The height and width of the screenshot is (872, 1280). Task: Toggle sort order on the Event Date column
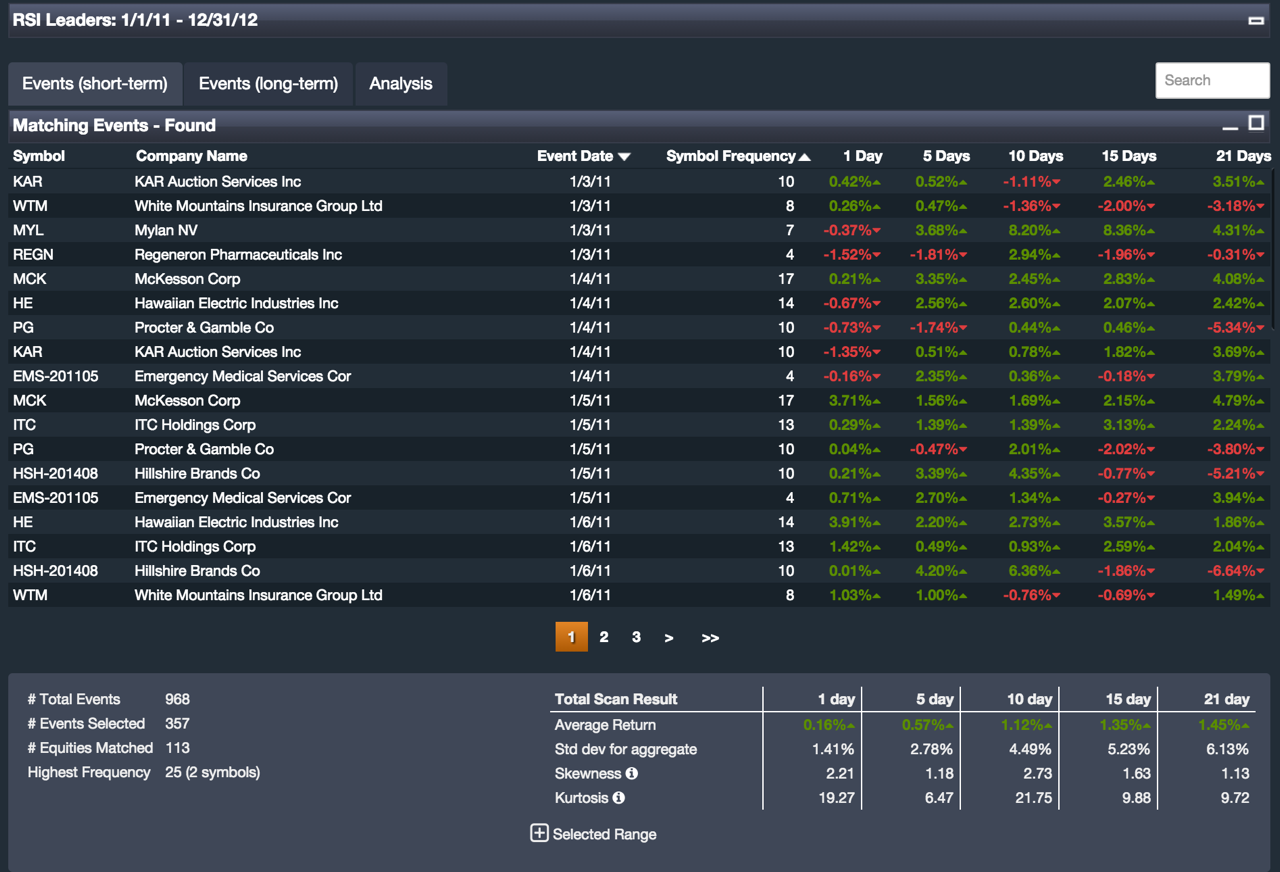point(625,157)
